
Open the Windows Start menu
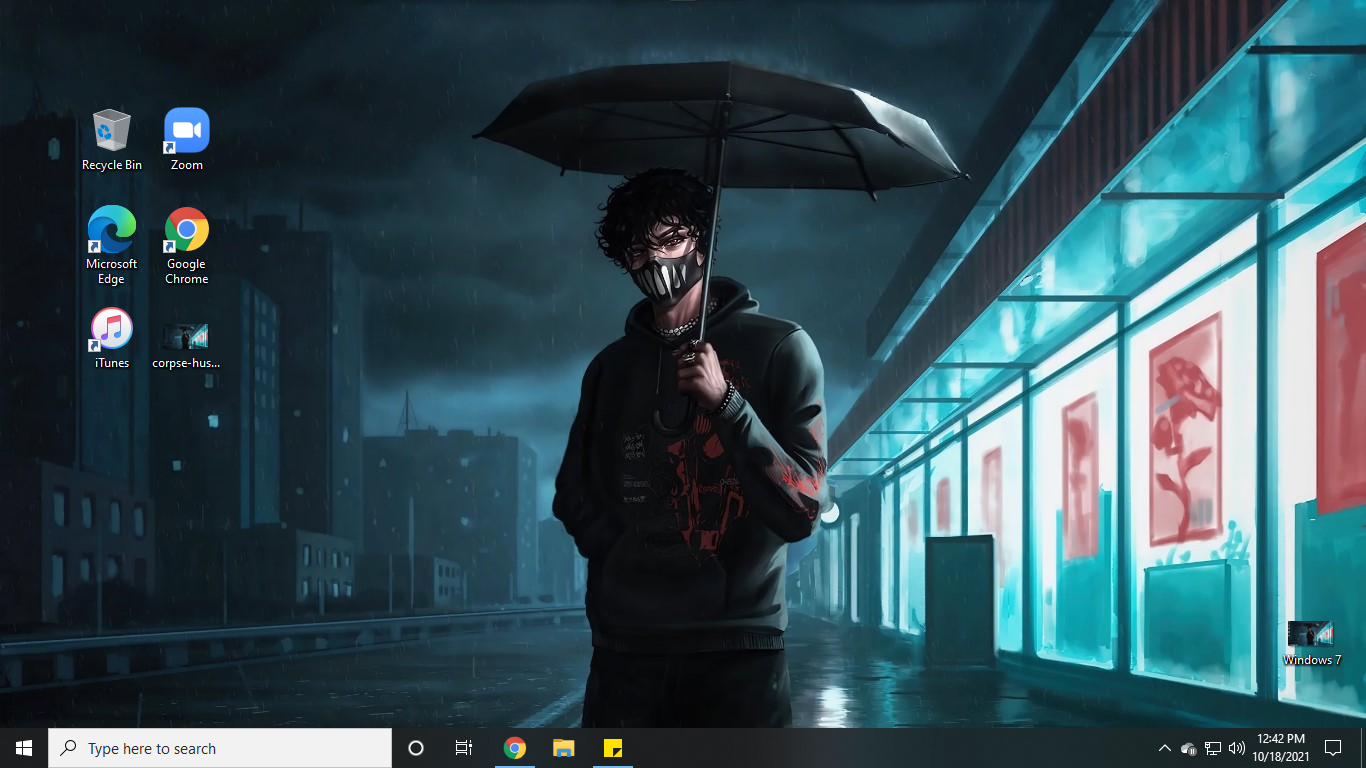[24, 748]
